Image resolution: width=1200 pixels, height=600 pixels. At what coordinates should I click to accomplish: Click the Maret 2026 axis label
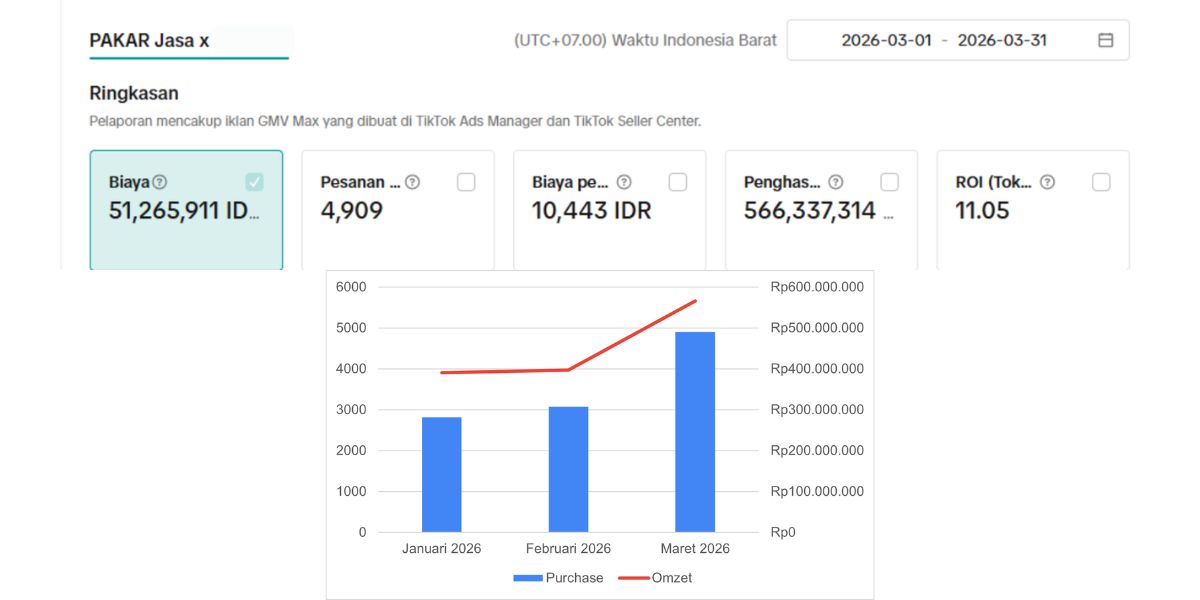[x=695, y=548]
